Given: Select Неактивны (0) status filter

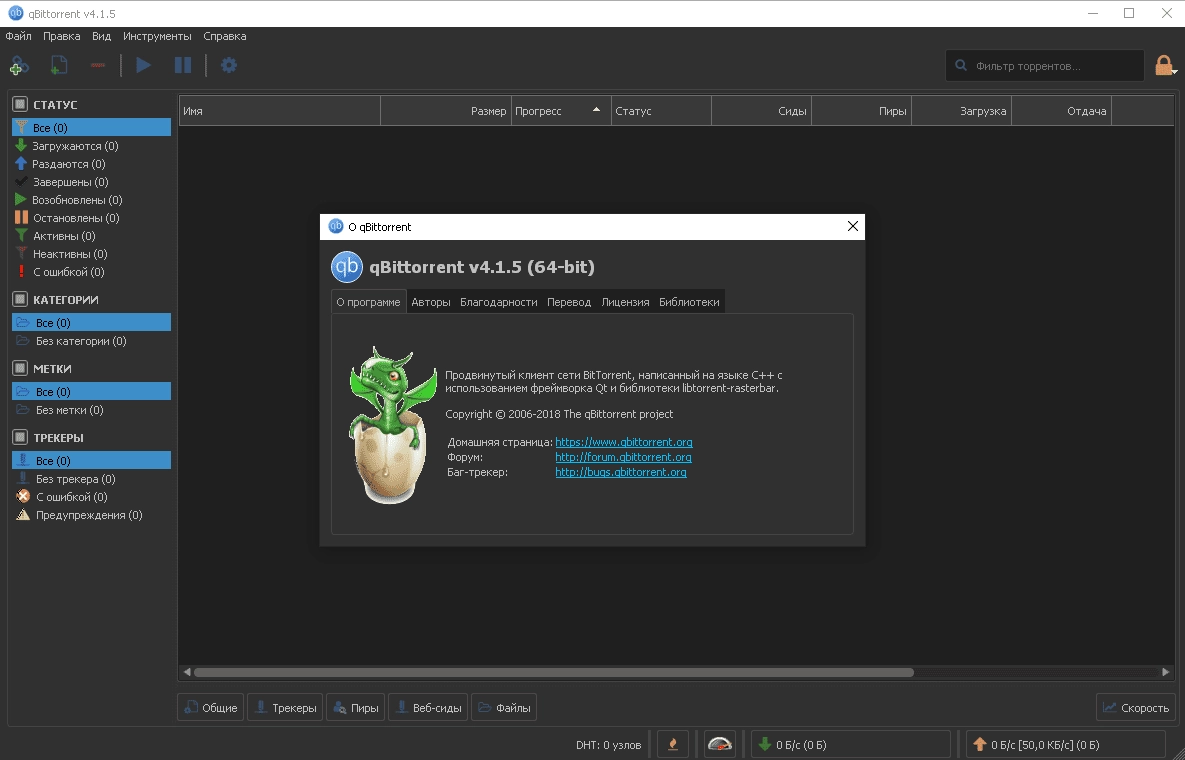Looking at the screenshot, I should coord(91,254).
